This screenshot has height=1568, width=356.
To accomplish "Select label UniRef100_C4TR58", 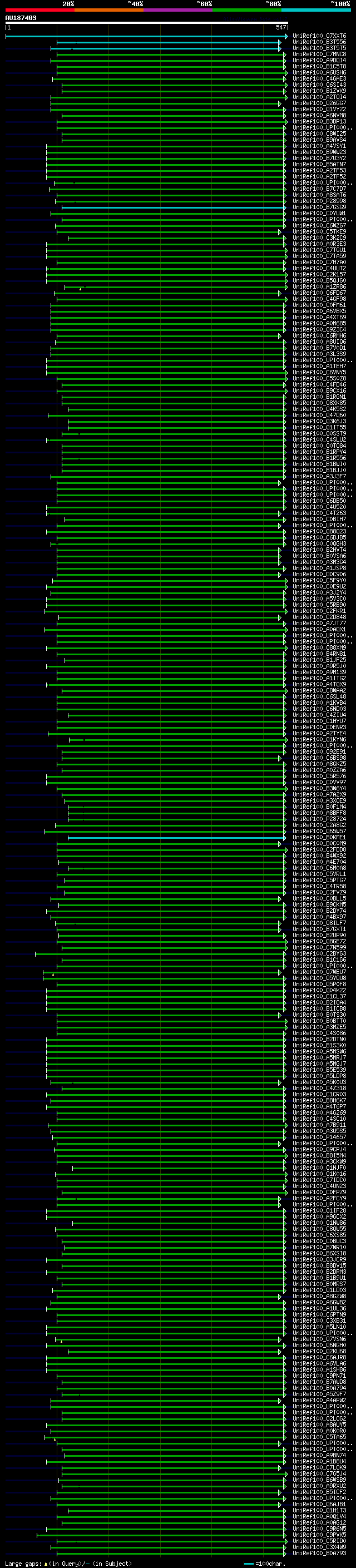I will (x=319, y=886).
